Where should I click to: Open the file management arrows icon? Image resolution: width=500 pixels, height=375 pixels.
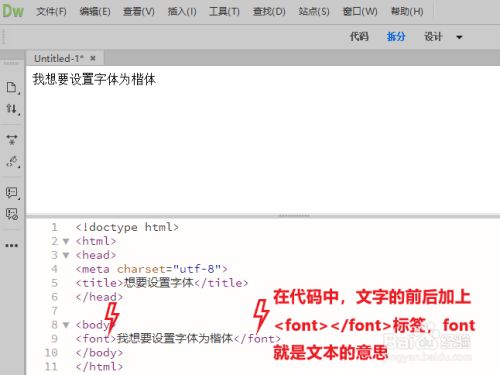[x=12, y=109]
